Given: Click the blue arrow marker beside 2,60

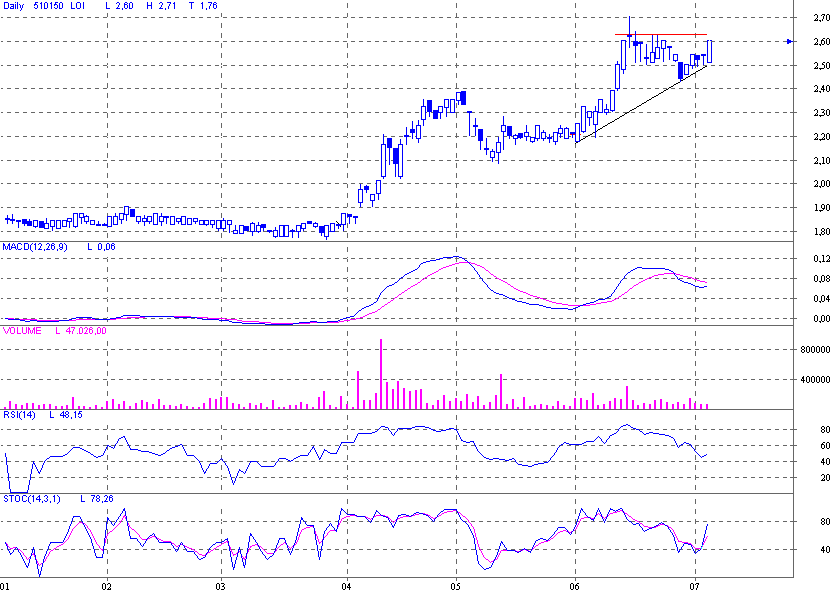Looking at the screenshot, I should point(789,42).
